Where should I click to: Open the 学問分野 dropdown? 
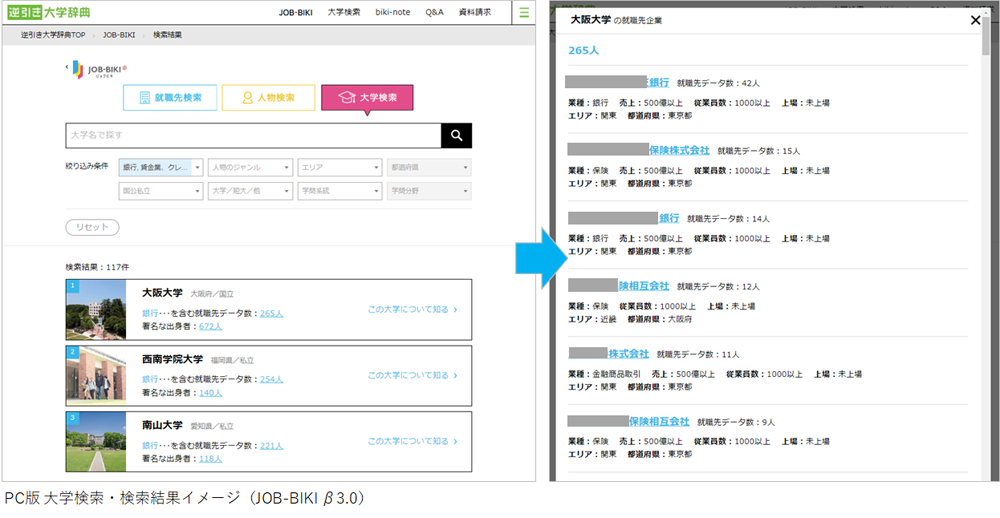tap(429, 191)
